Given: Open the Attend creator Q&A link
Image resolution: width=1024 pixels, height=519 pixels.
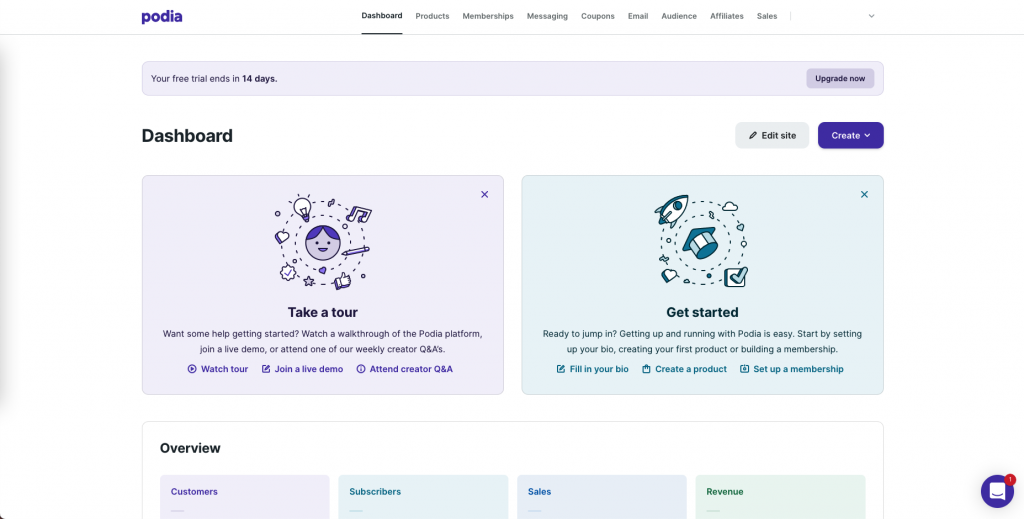Looking at the screenshot, I should [404, 369].
